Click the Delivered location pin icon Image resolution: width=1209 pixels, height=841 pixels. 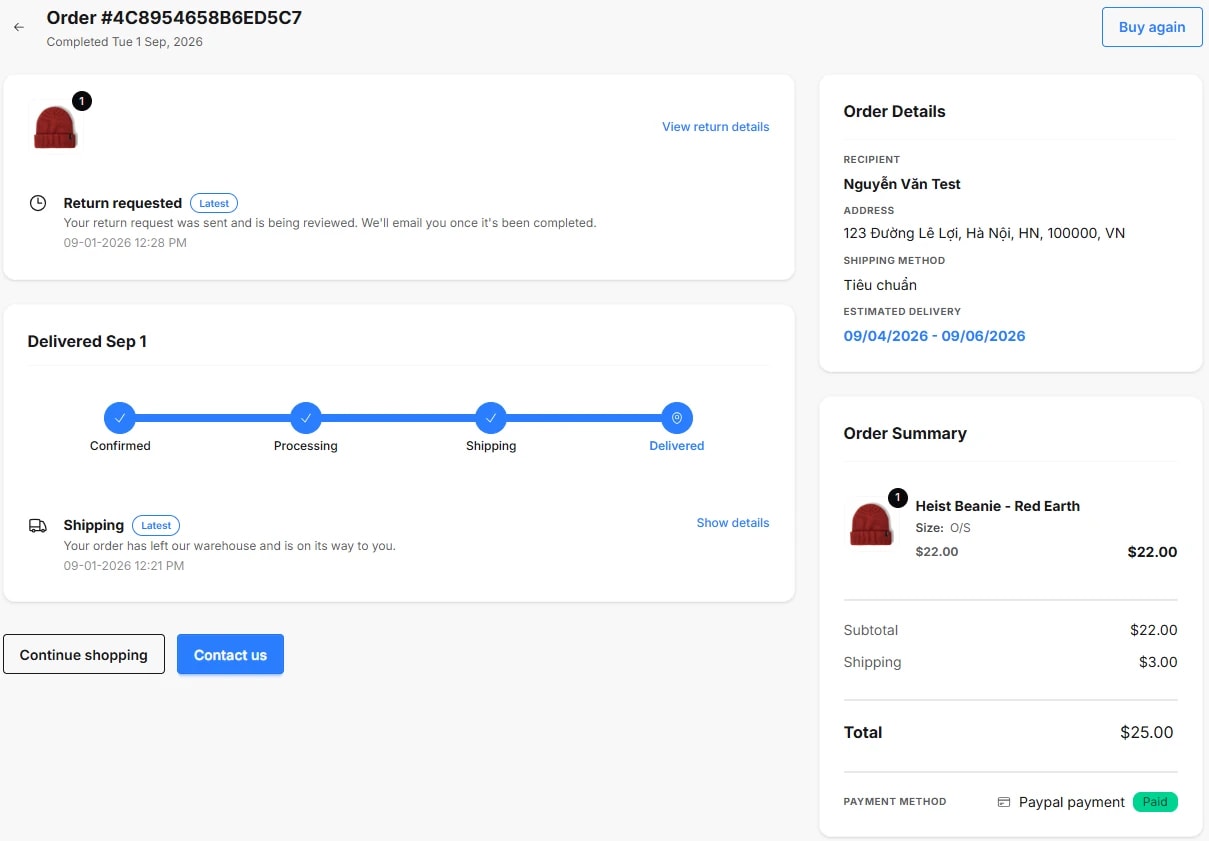tap(677, 418)
